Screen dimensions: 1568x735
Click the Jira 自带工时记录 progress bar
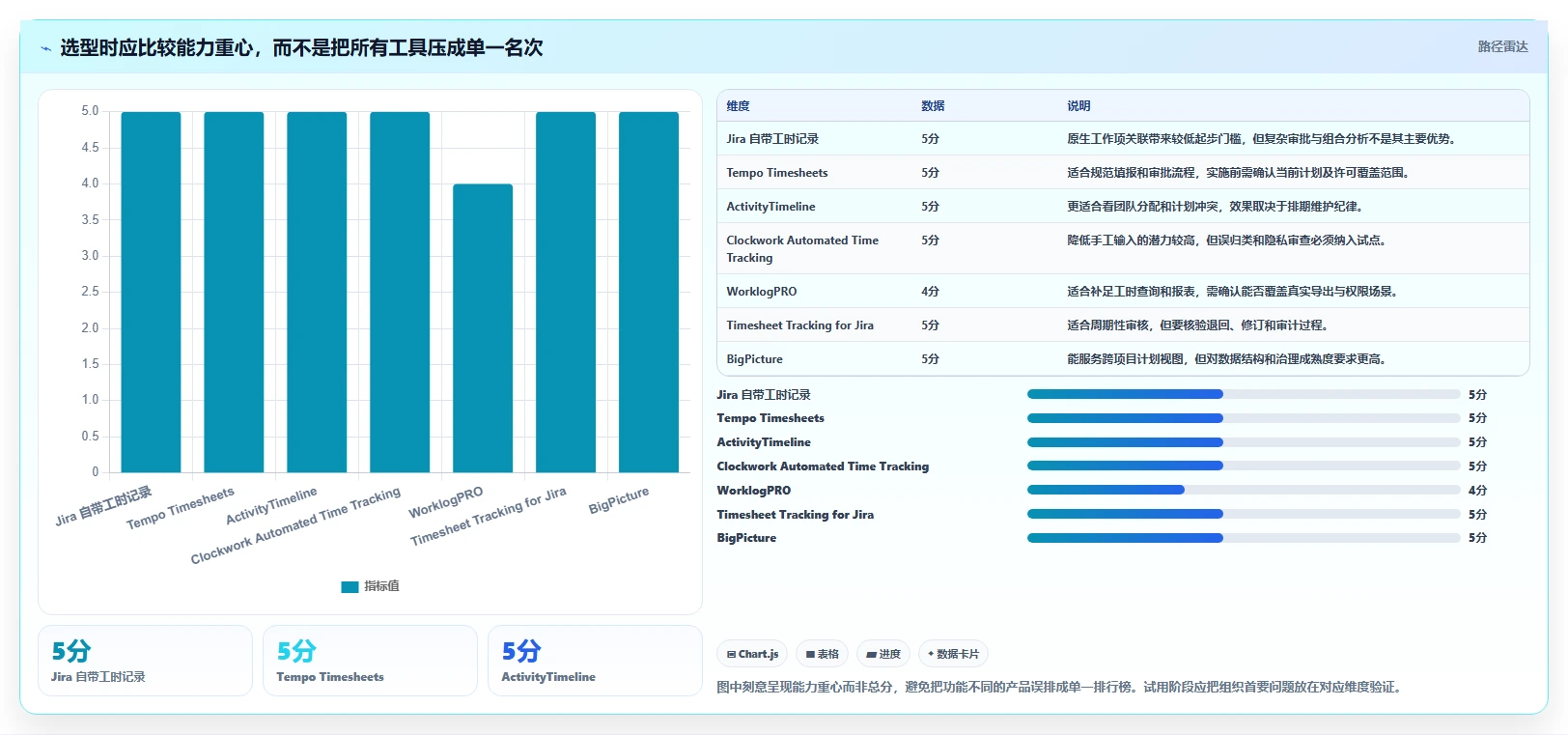coord(1244,394)
